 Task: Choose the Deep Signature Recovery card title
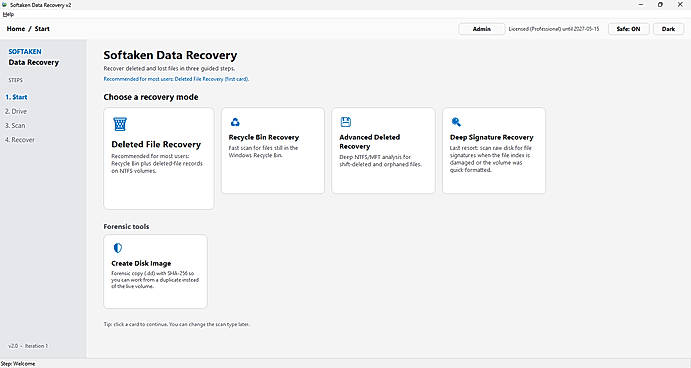pos(491,138)
